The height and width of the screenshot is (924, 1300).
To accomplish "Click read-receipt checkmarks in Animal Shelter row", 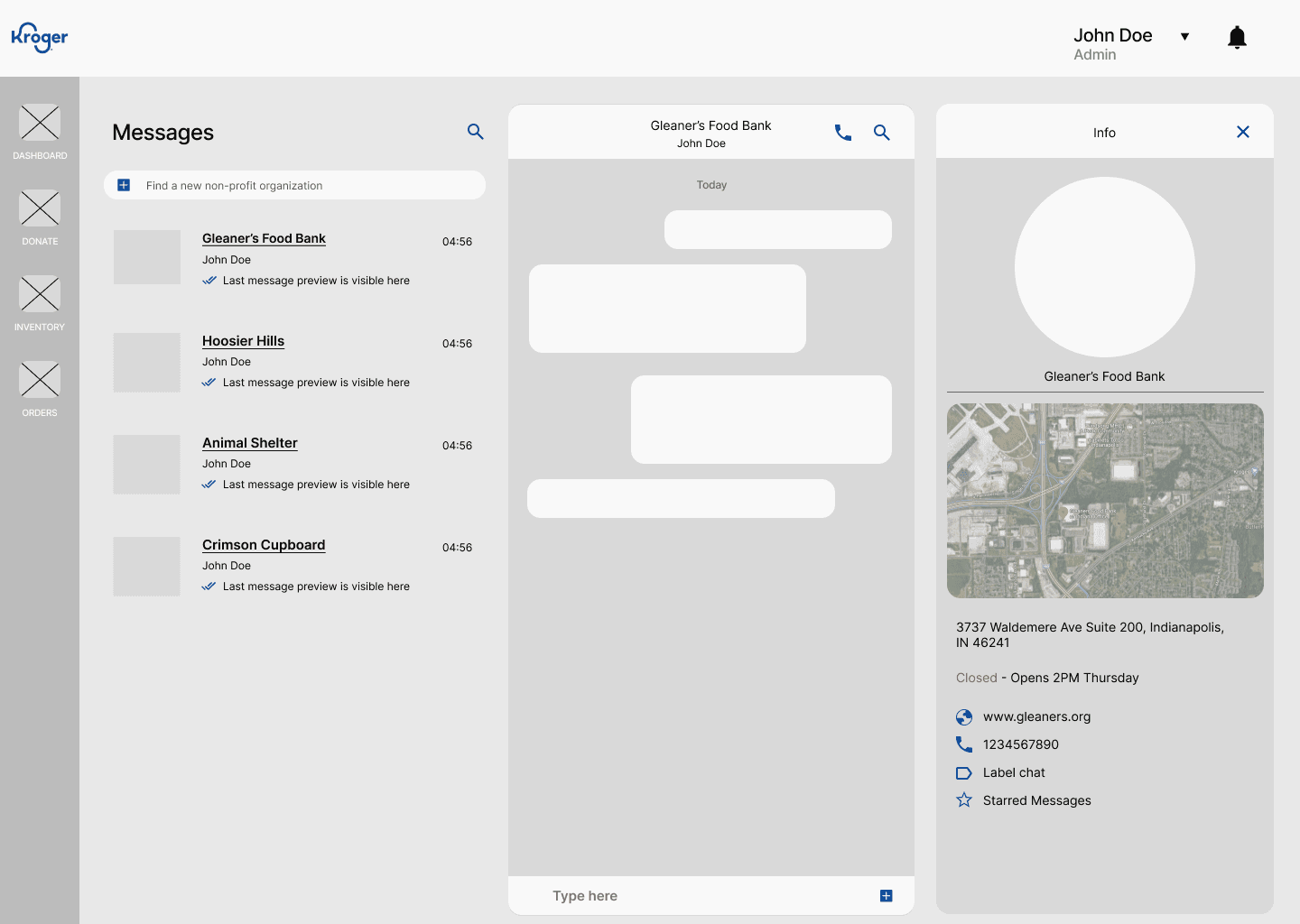I will (209, 485).
